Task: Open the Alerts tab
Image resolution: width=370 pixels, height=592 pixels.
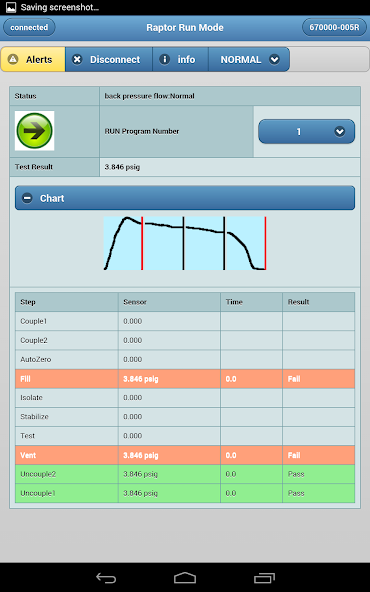Action: point(33,59)
